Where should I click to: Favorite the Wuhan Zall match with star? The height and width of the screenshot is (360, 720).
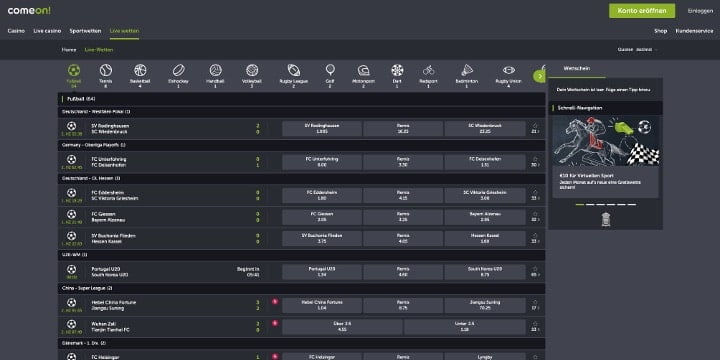click(x=535, y=324)
